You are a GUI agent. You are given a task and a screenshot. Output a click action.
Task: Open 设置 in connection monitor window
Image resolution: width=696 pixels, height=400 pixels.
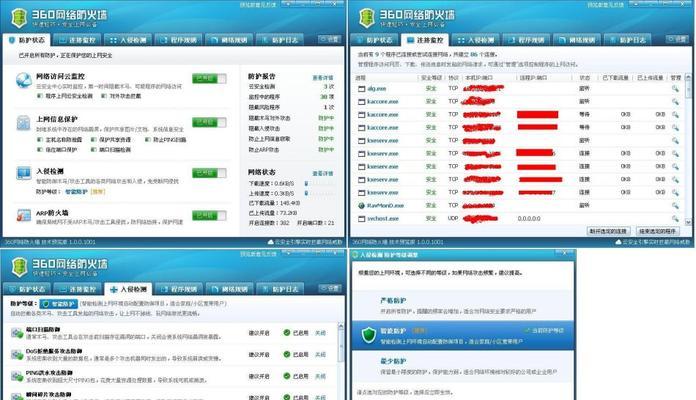pyautogui.click(x=677, y=40)
